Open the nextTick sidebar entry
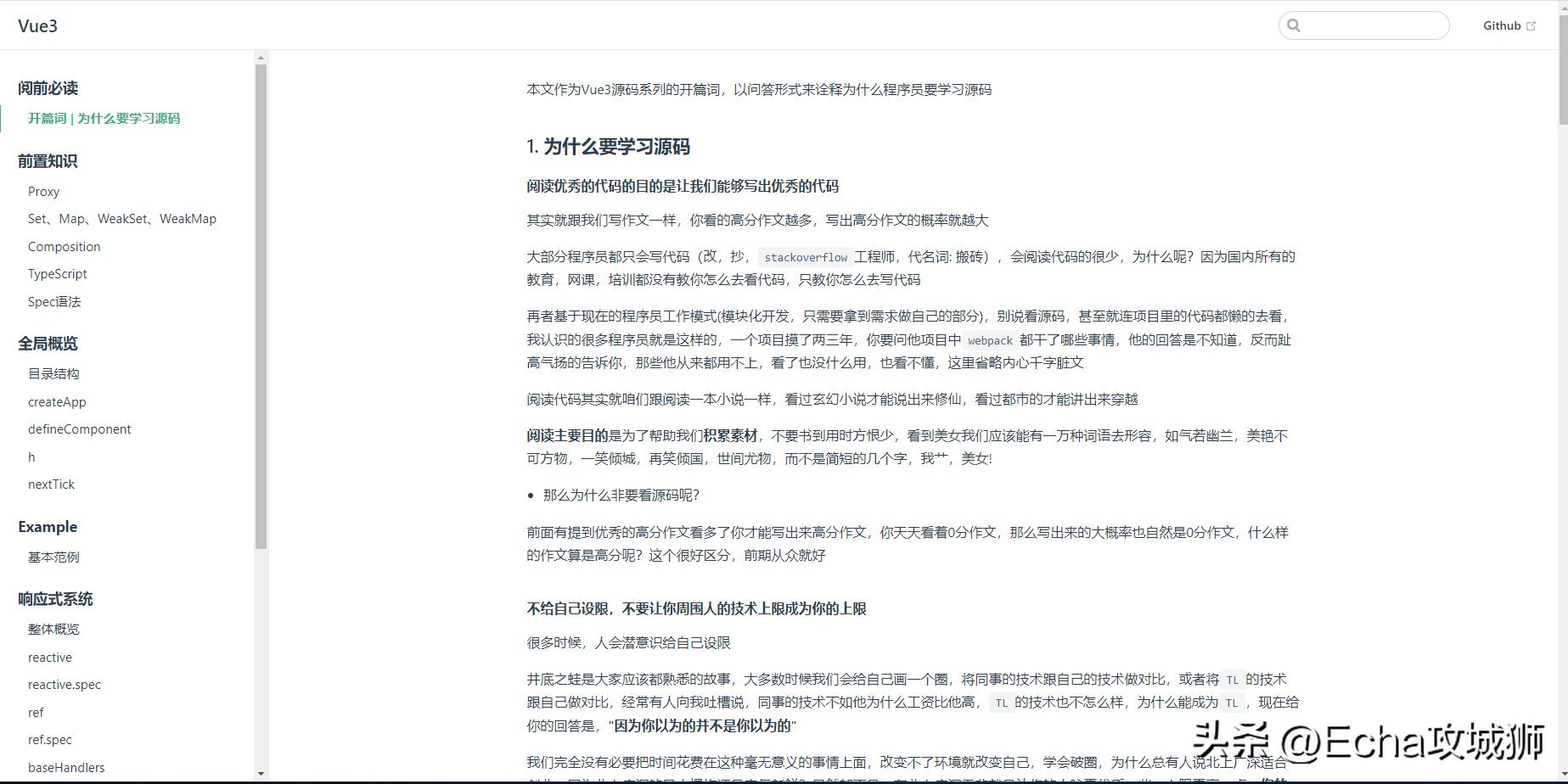The image size is (1568, 784). click(x=51, y=484)
